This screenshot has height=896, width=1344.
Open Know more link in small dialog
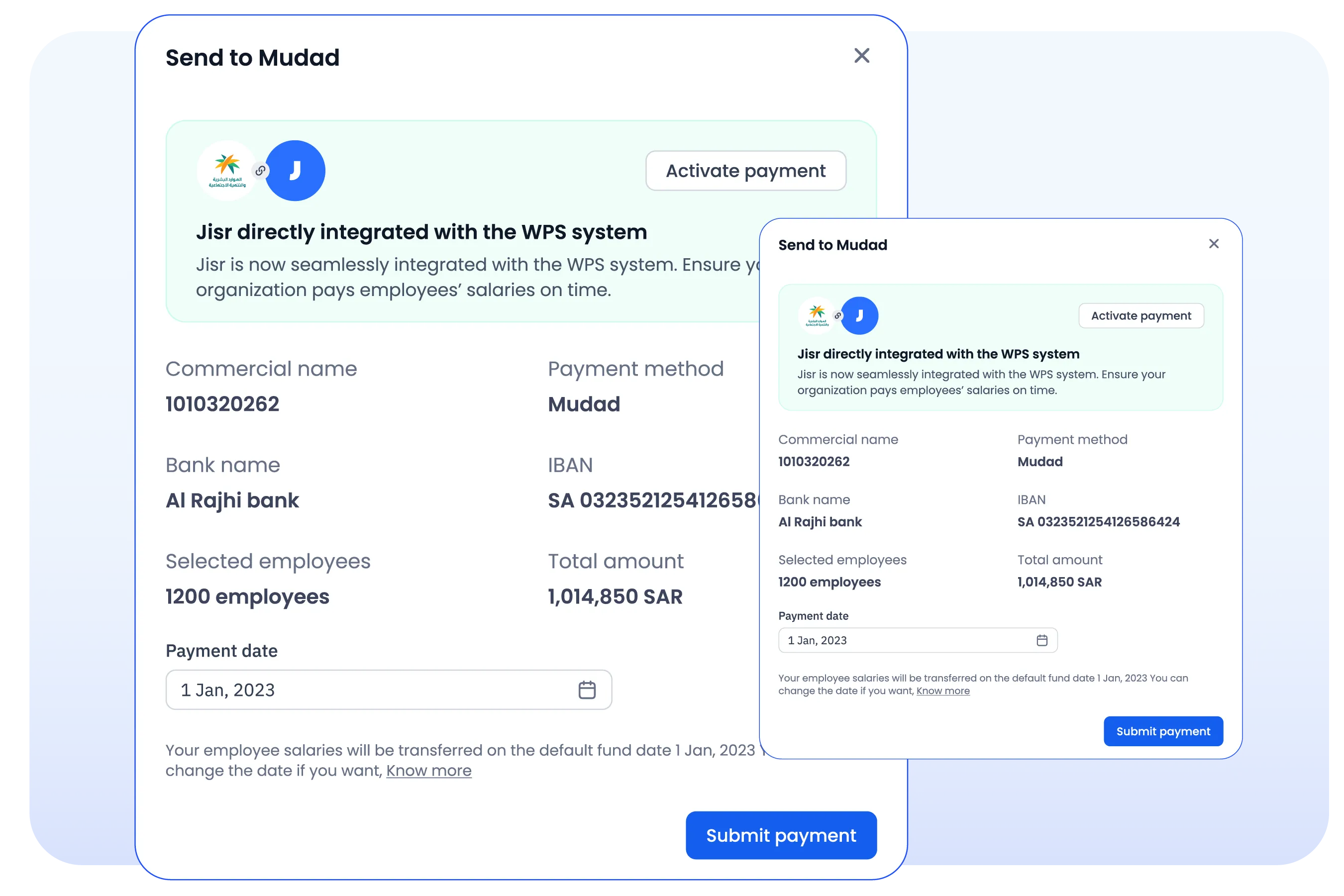pos(943,691)
